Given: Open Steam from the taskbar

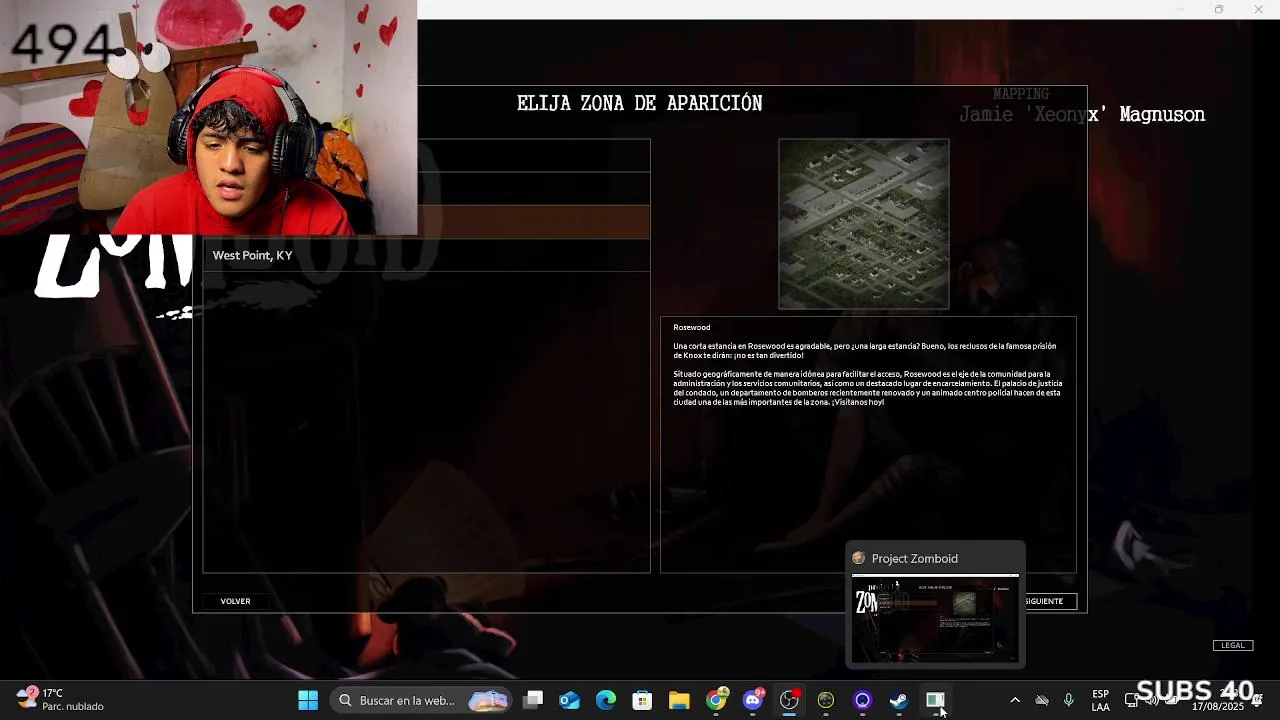Looking at the screenshot, I should point(899,700).
